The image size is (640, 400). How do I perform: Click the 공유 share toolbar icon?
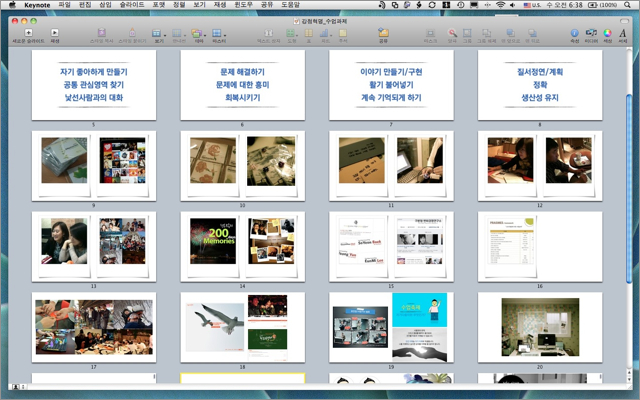(x=383, y=36)
